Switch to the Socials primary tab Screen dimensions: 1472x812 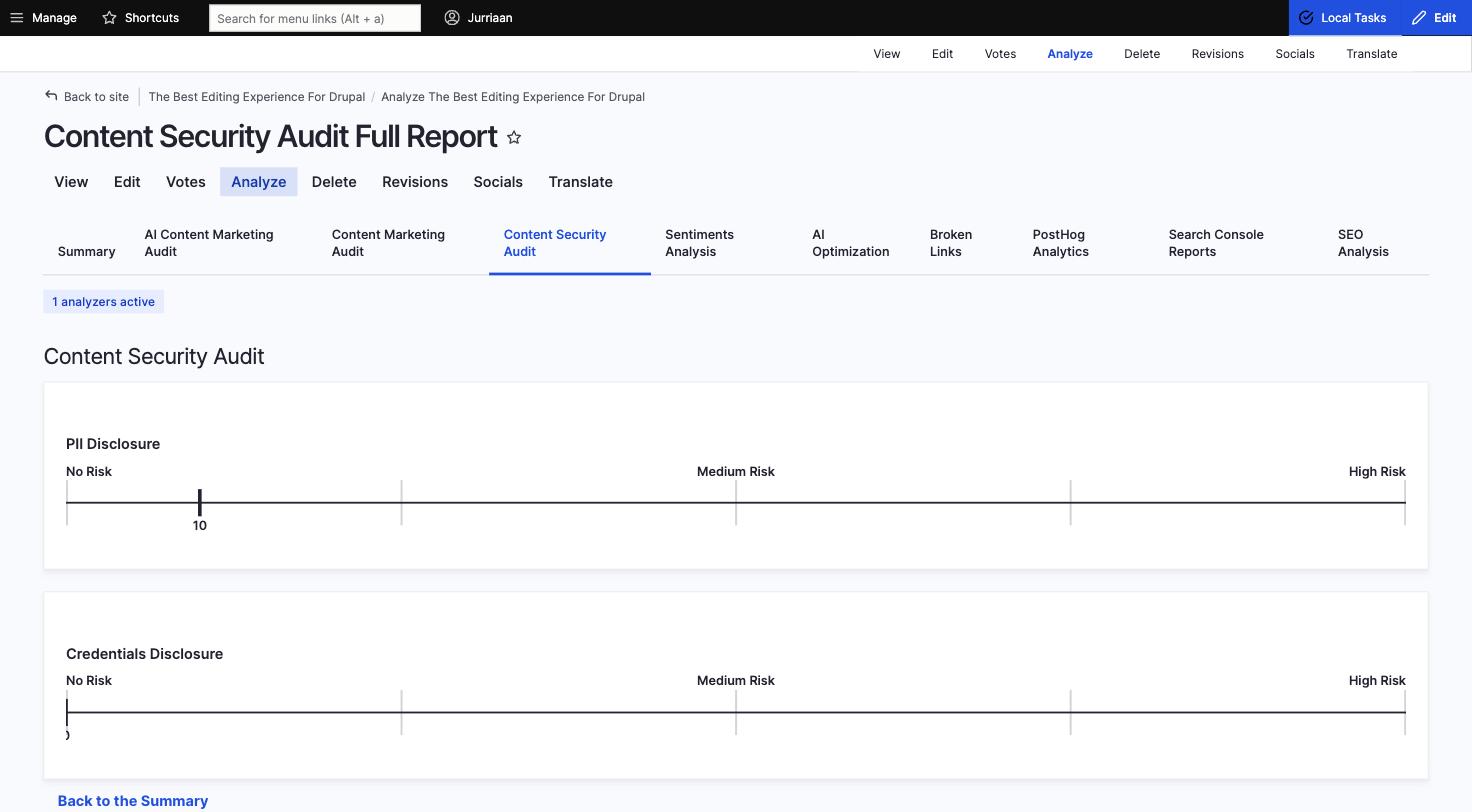(x=498, y=182)
